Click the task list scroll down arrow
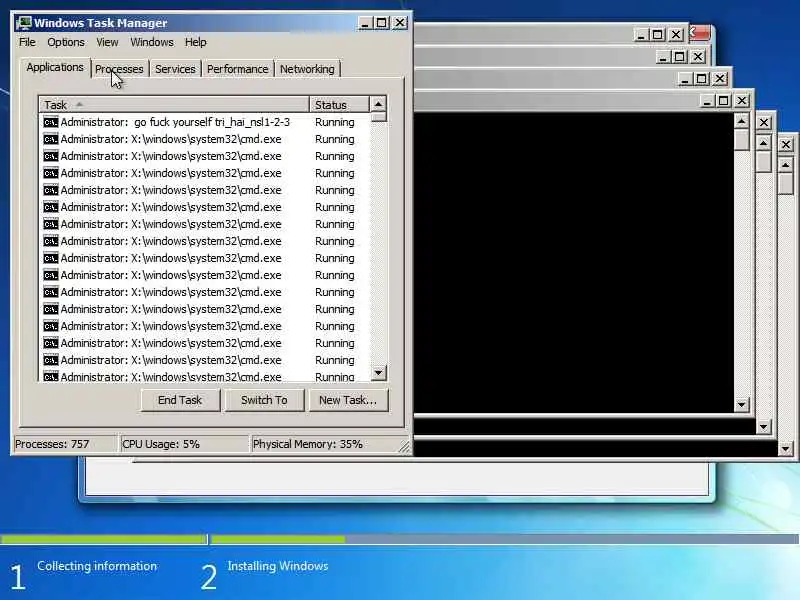Image resolution: width=800 pixels, height=600 pixels. click(378, 373)
